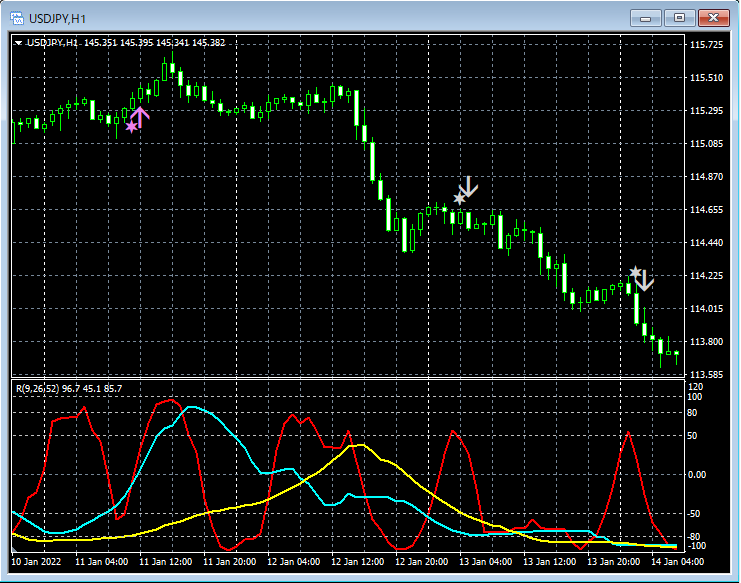This screenshot has width=741, height=583.
Task: Click the white star beside the first down arrow
Action: (x=459, y=199)
